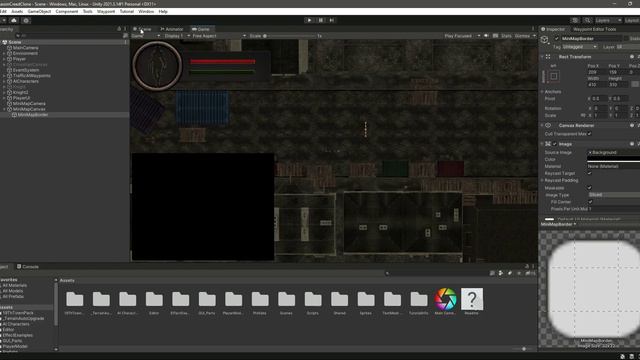
Task: Select MiniMapCamera in the Hierarchy
Action: (x=29, y=104)
